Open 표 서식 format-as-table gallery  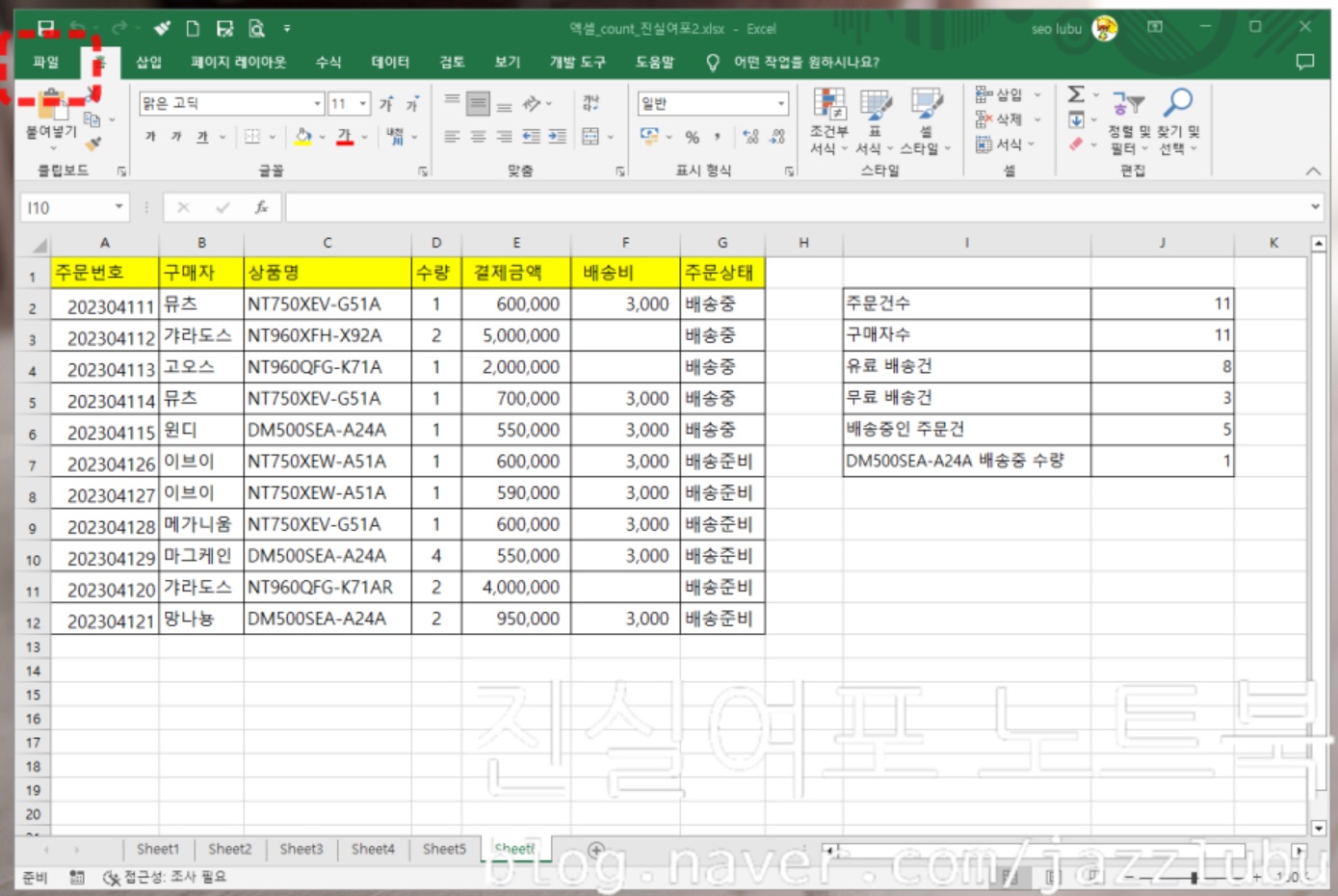click(x=875, y=121)
